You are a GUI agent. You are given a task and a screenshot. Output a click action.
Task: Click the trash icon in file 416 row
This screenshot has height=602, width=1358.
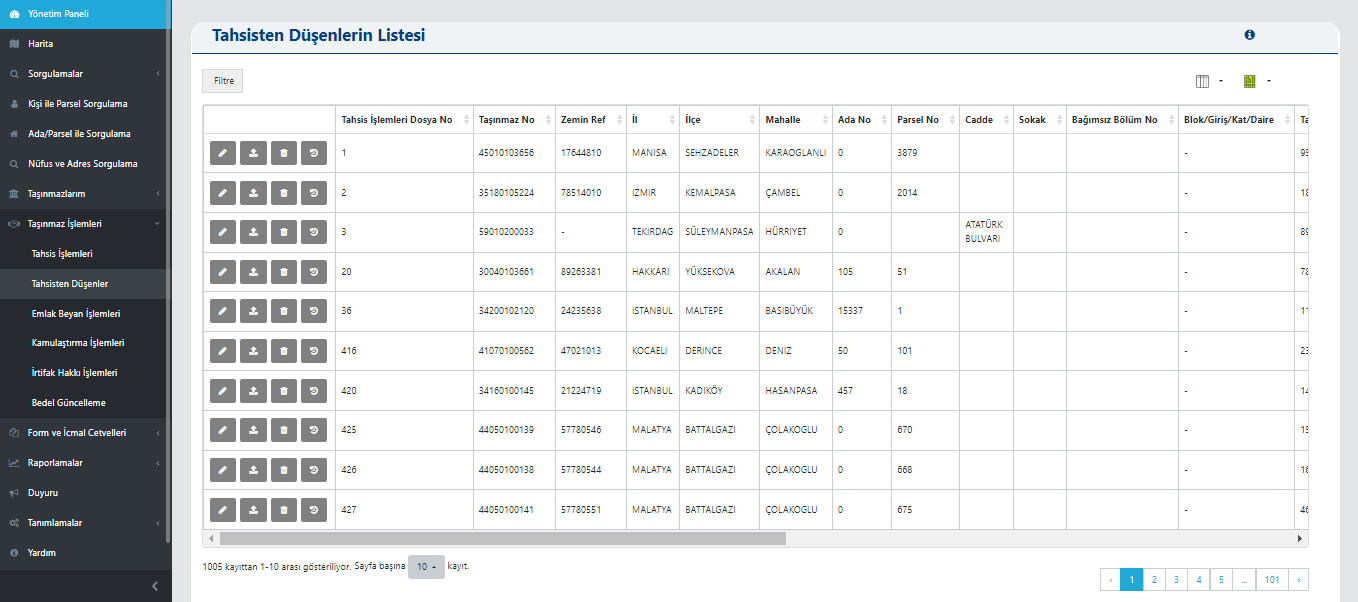[284, 351]
